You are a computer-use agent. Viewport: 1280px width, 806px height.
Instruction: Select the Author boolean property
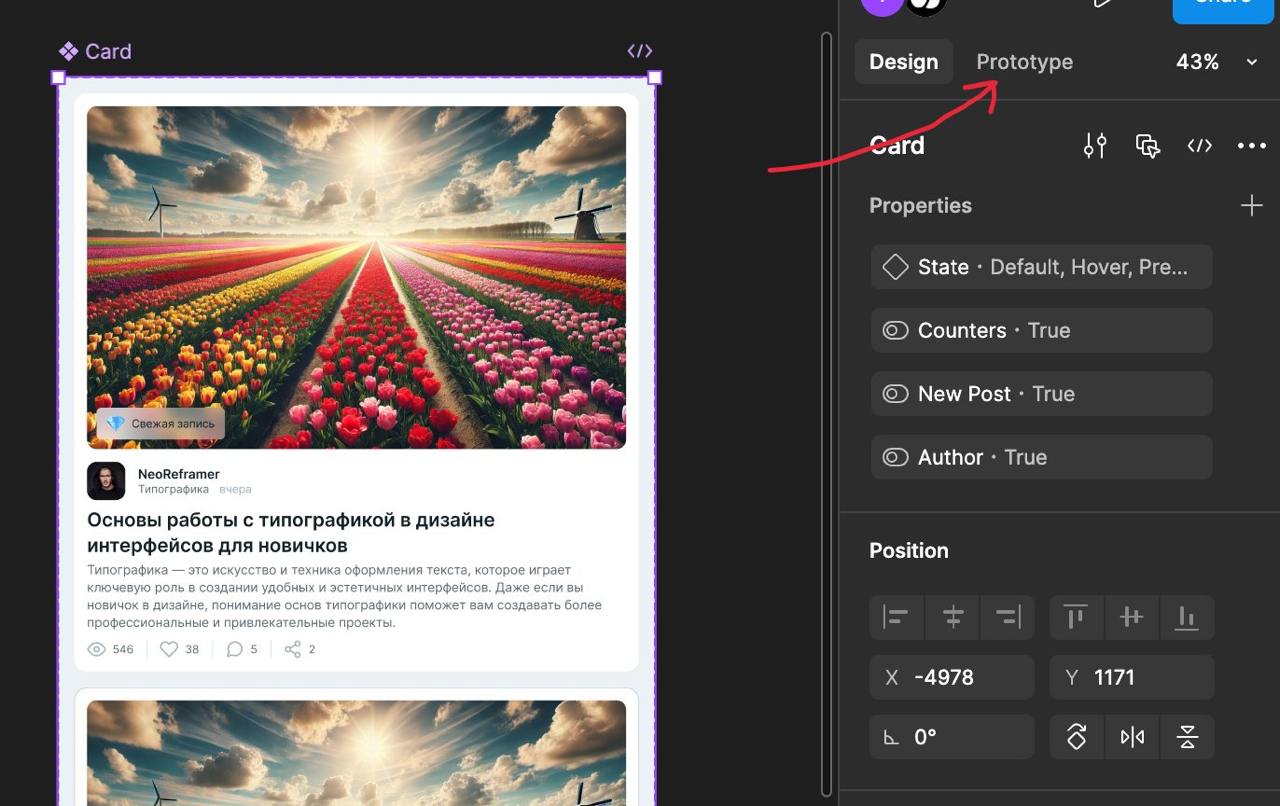pyautogui.click(x=1041, y=457)
